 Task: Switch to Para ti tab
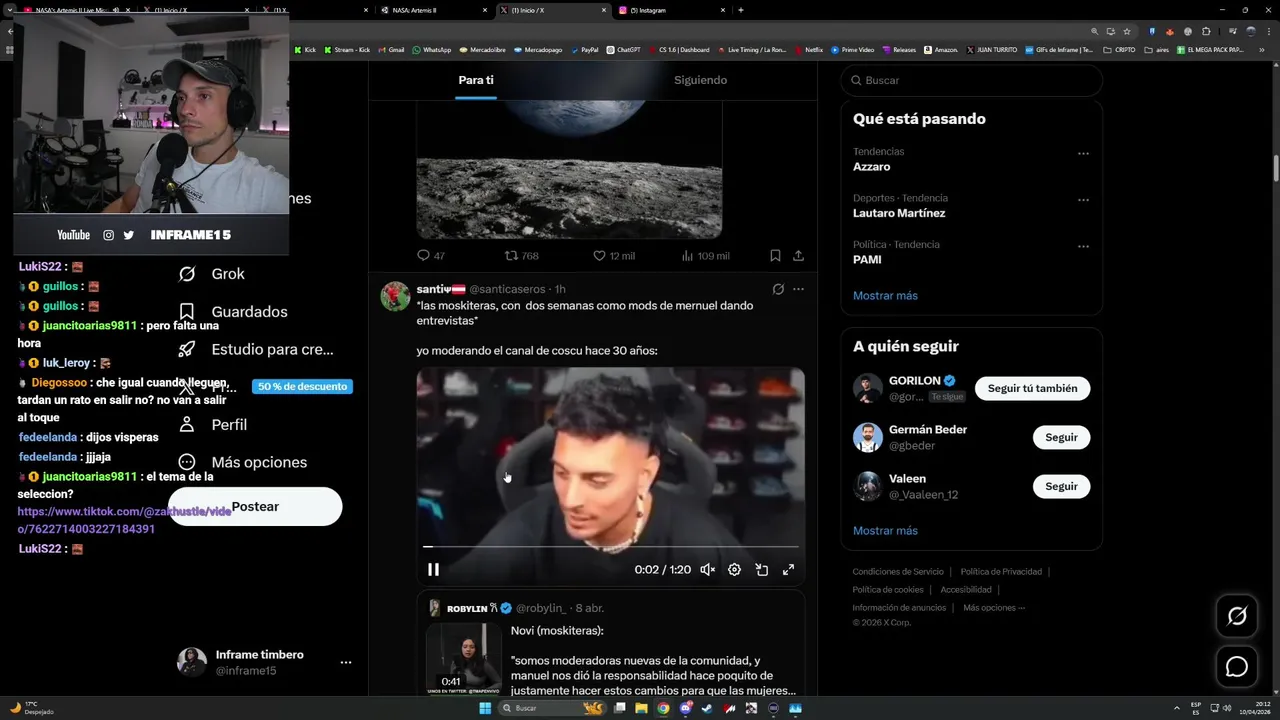coord(476,80)
